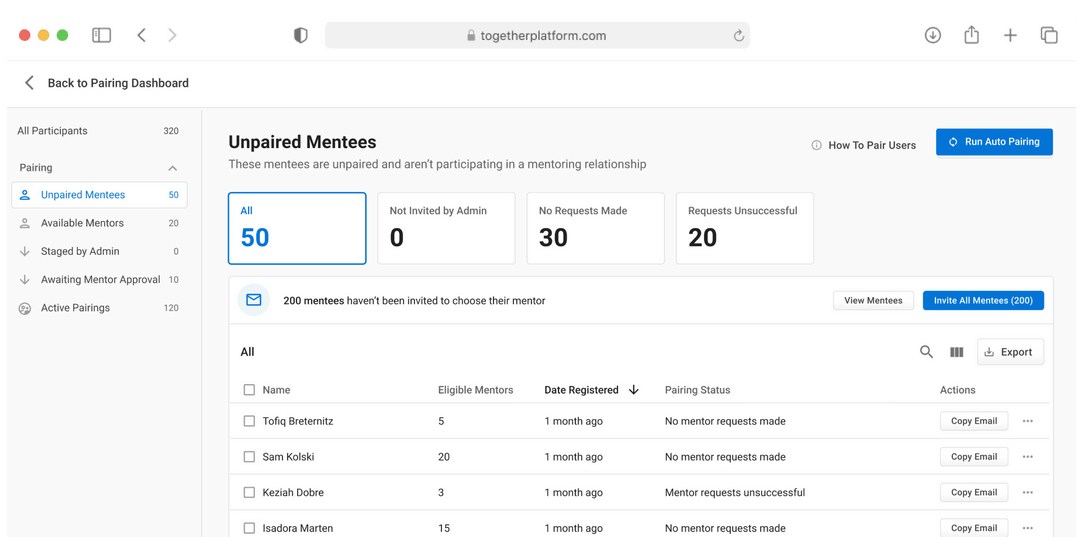Click the Run Auto Pairing button
This screenshot has height=537, width=1080.
point(994,142)
